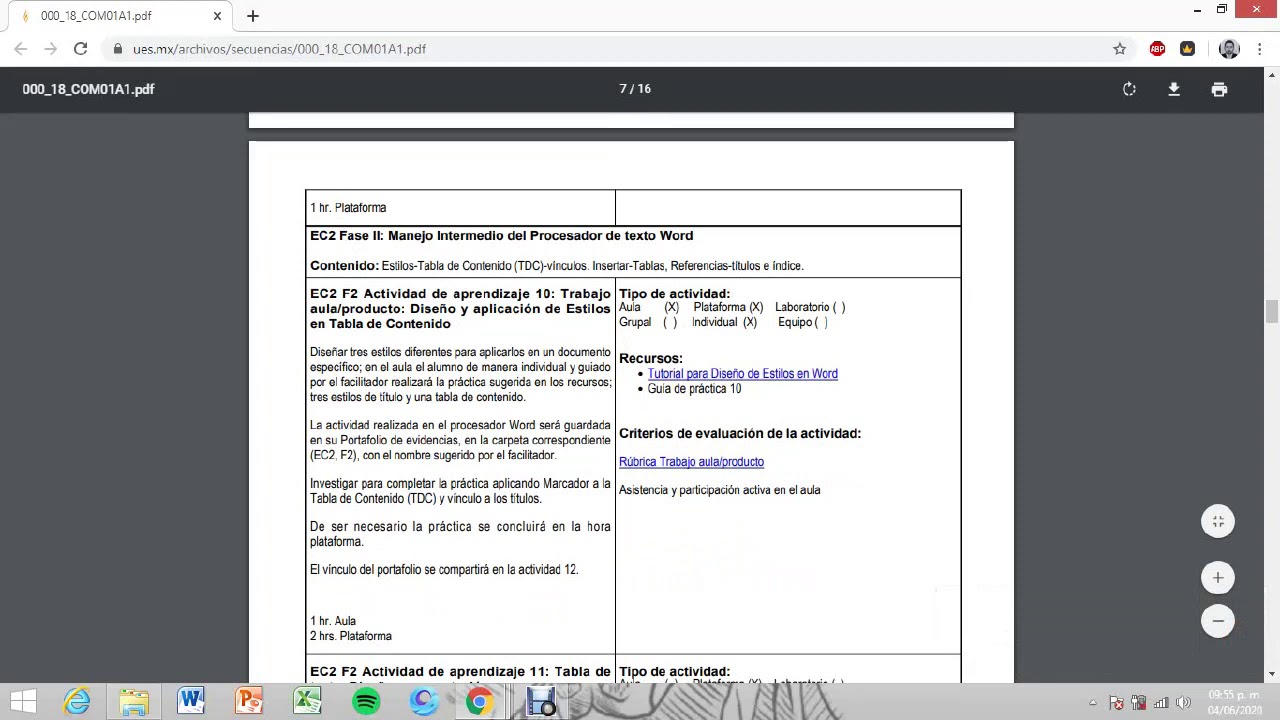Click the text 1 hr. Aula
Viewport: 1280px width, 720px height.
[x=333, y=621]
